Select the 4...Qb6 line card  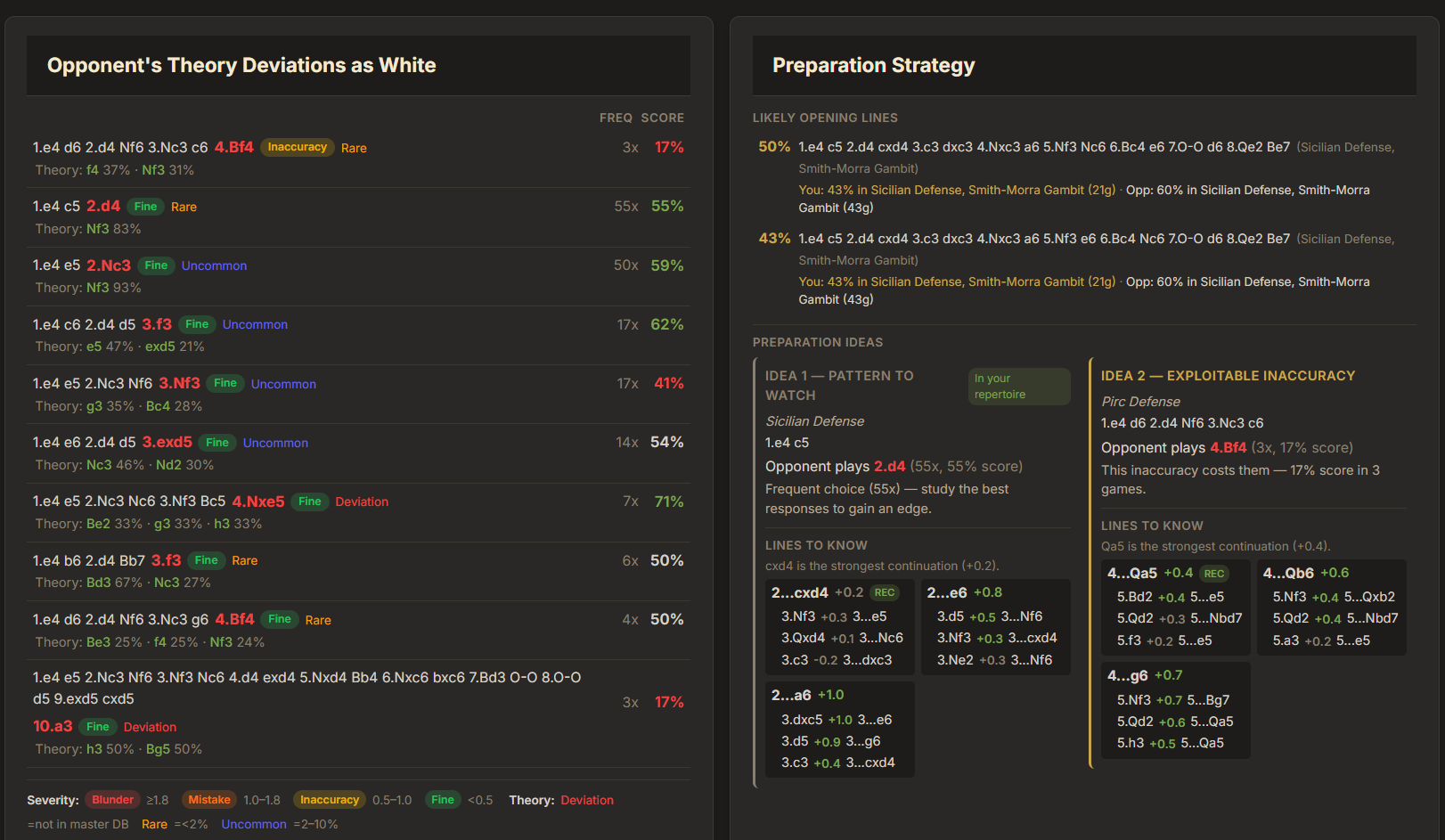tap(1331, 608)
